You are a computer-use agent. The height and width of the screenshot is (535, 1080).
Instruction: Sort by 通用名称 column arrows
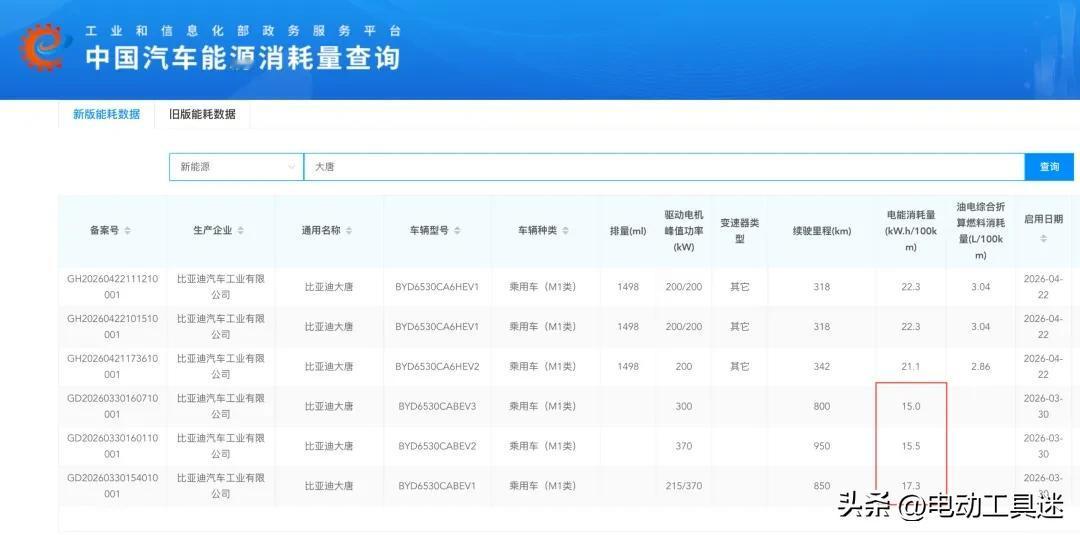pyautogui.click(x=349, y=231)
